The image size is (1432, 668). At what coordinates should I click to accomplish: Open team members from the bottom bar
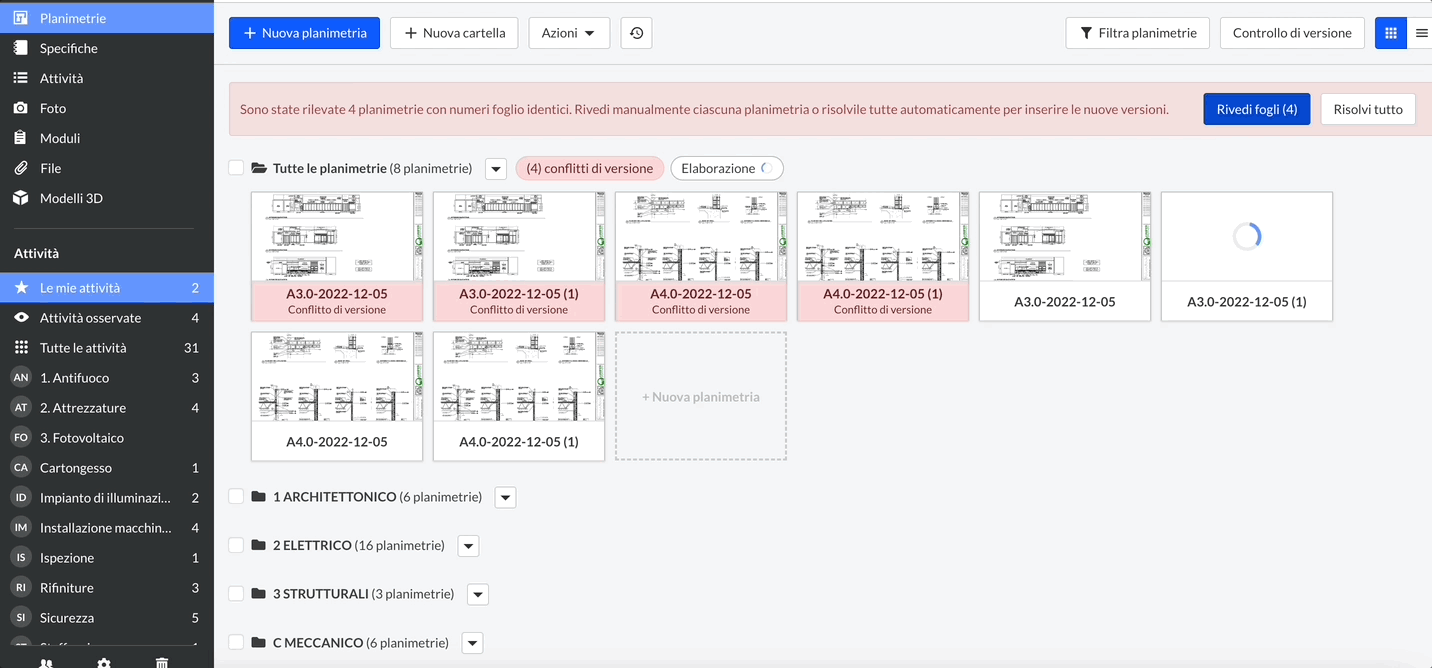coord(46,661)
